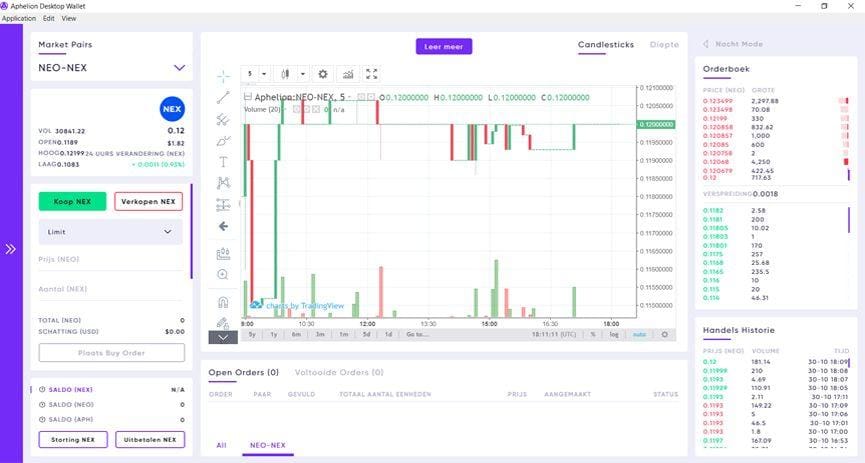Click into the Prijs (NEO) field
Image resolution: width=865 pixels, height=463 pixels.
click(110, 259)
